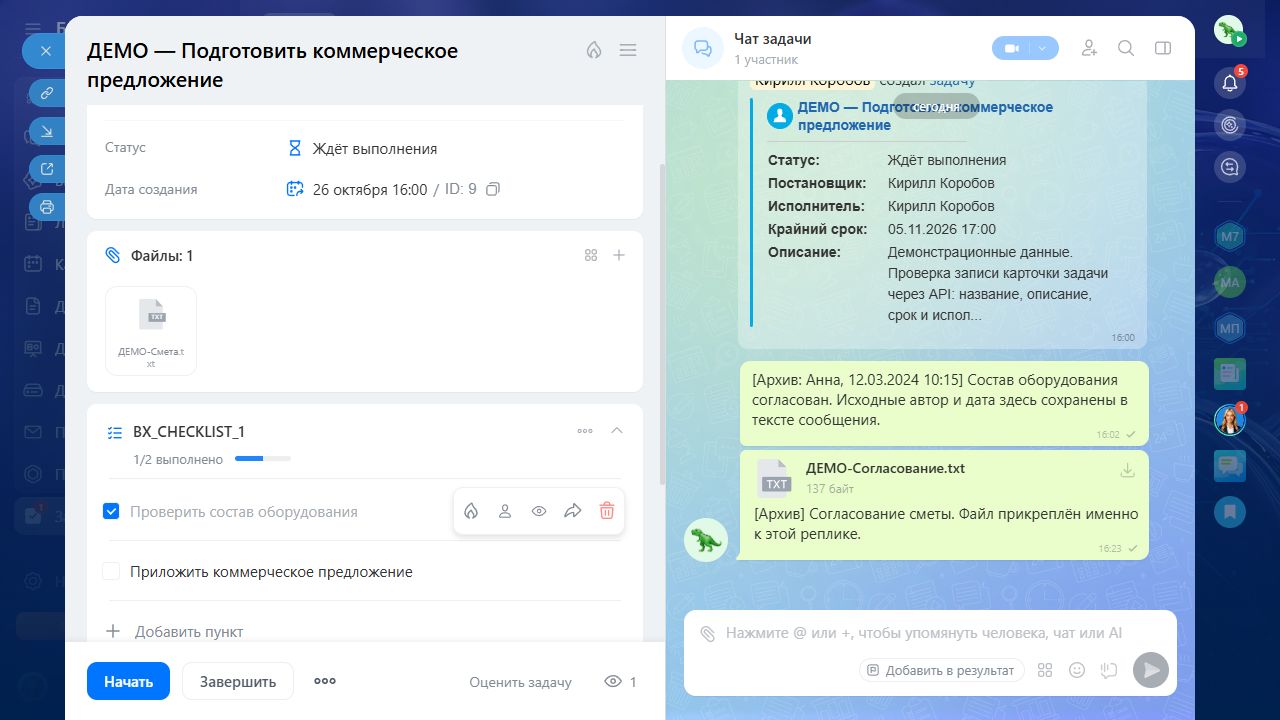Click "Оценить задачу"

(521, 682)
